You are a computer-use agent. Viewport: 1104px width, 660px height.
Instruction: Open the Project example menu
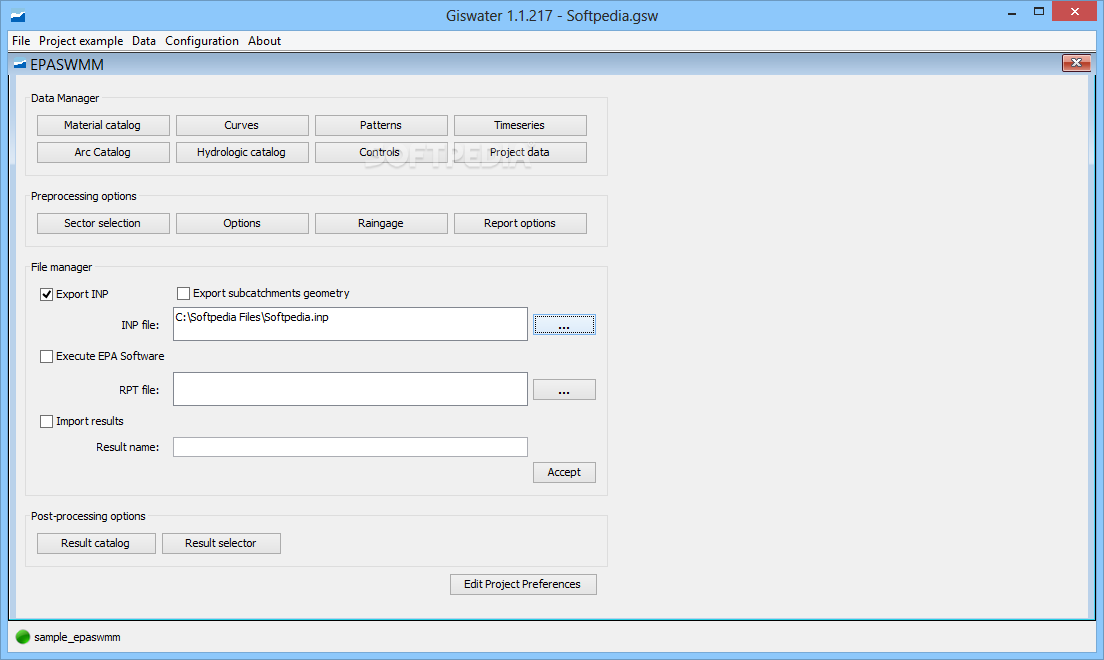[x=81, y=41]
